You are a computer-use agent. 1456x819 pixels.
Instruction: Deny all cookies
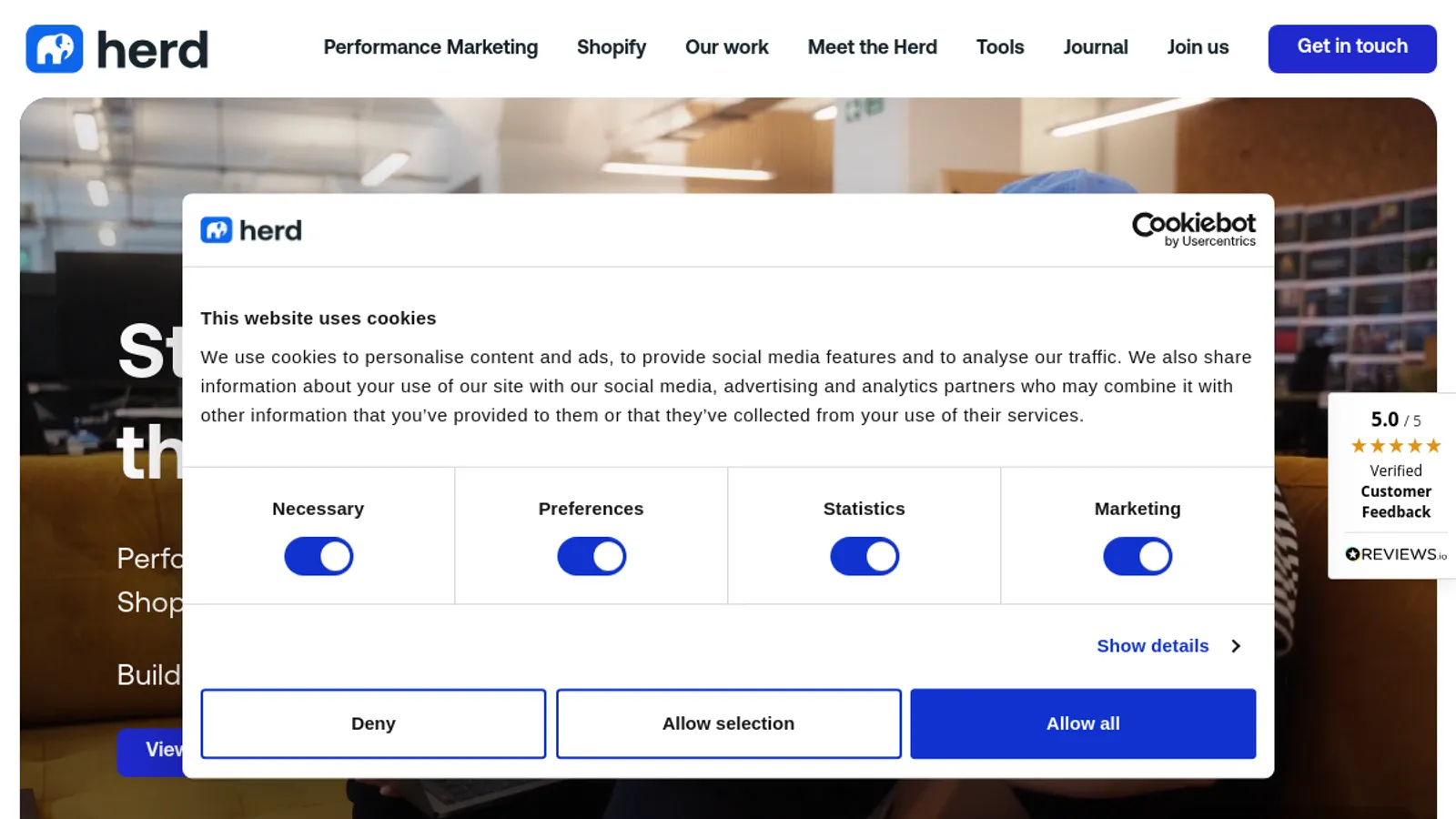tap(373, 723)
